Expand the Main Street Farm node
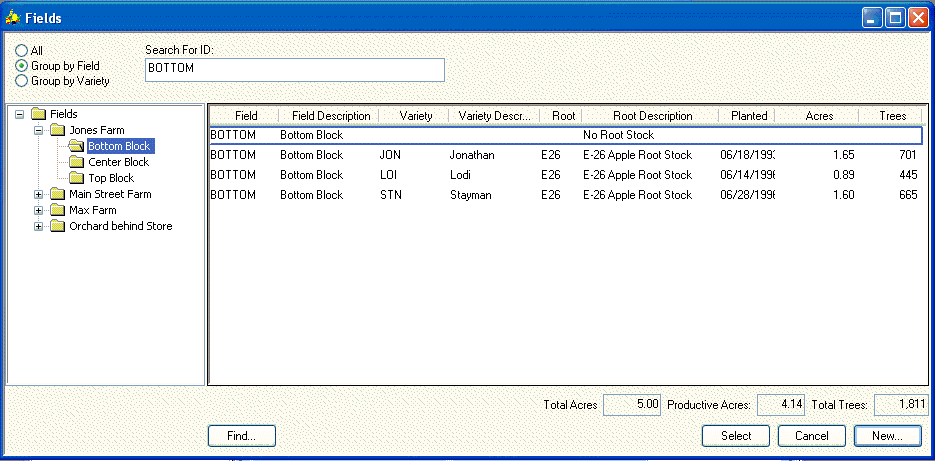Viewport: 936px width, 462px height. [39, 194]
